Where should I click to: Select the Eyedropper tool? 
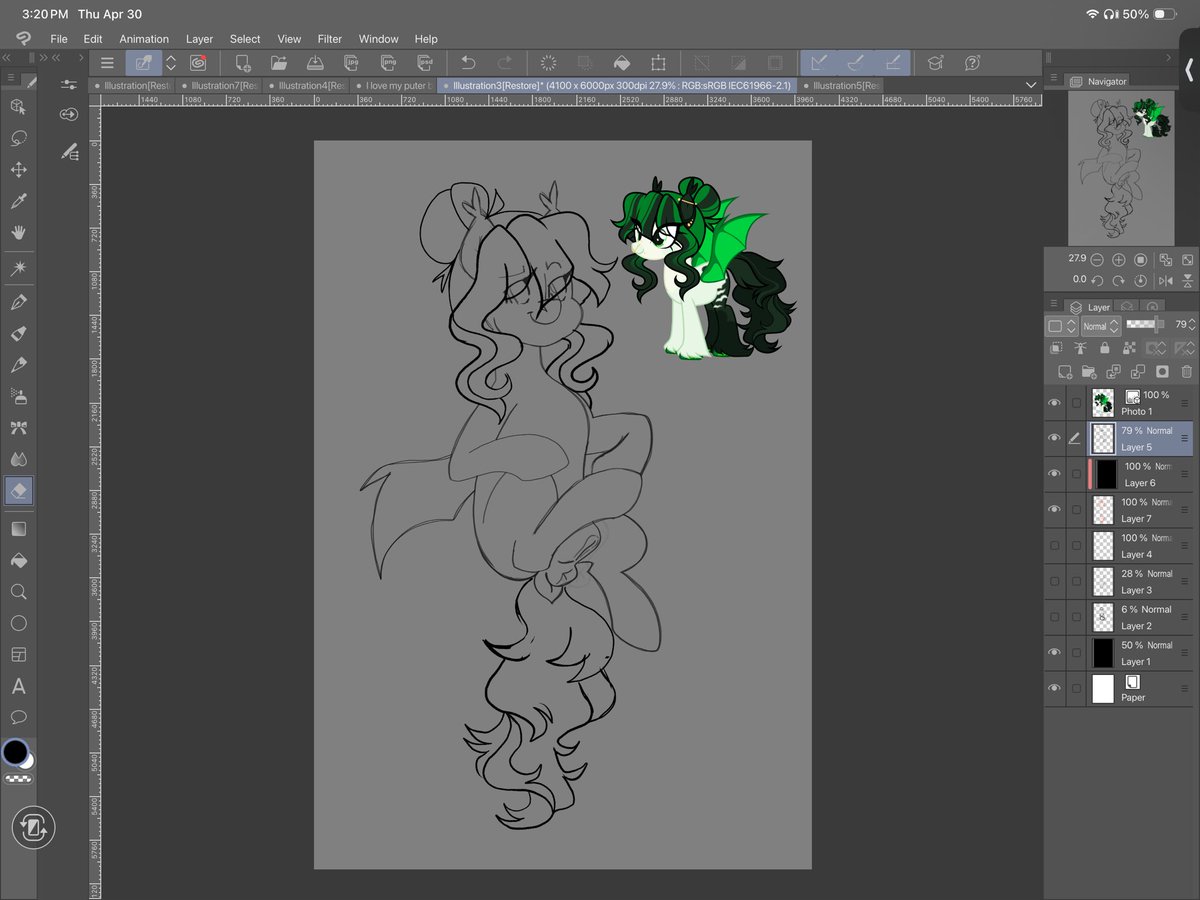point(18,201)
